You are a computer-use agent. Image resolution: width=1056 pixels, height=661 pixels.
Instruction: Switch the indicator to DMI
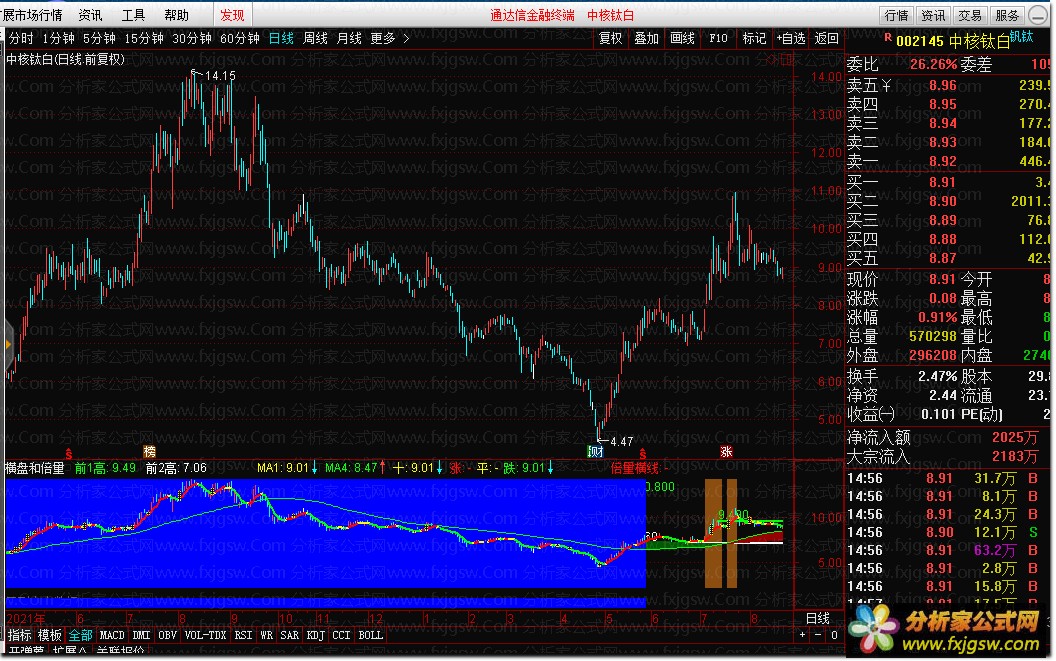tap(141, 635)
